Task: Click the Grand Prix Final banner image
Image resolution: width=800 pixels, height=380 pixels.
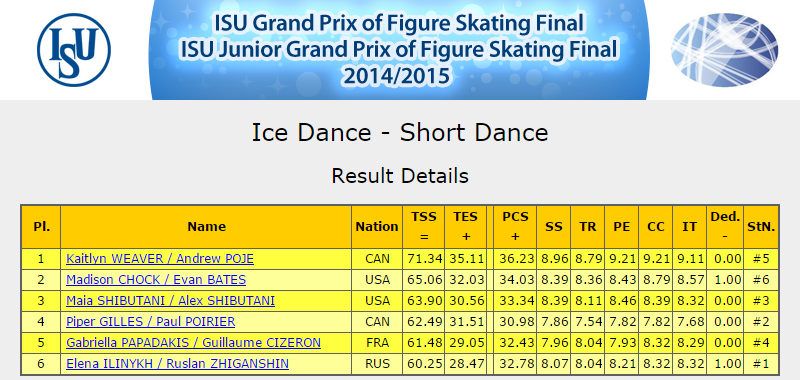Action: 399,50
